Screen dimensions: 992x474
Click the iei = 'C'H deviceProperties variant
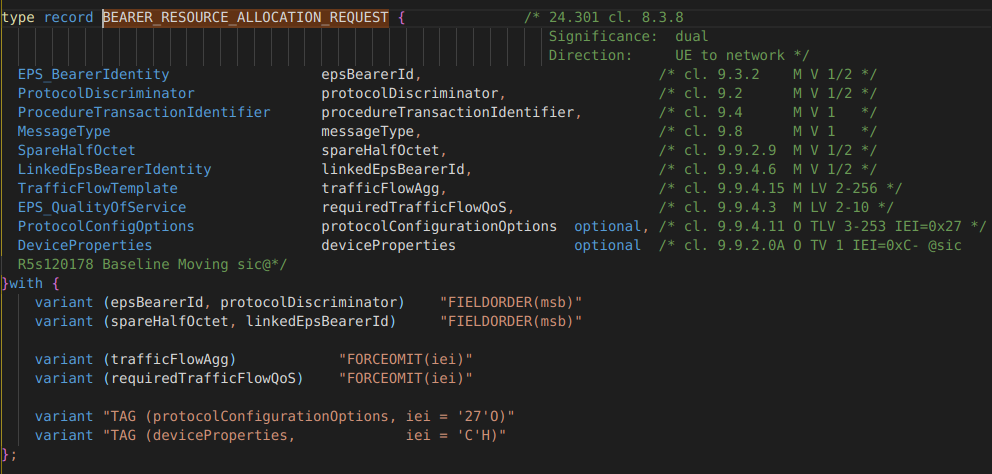(x=304, y=435)
